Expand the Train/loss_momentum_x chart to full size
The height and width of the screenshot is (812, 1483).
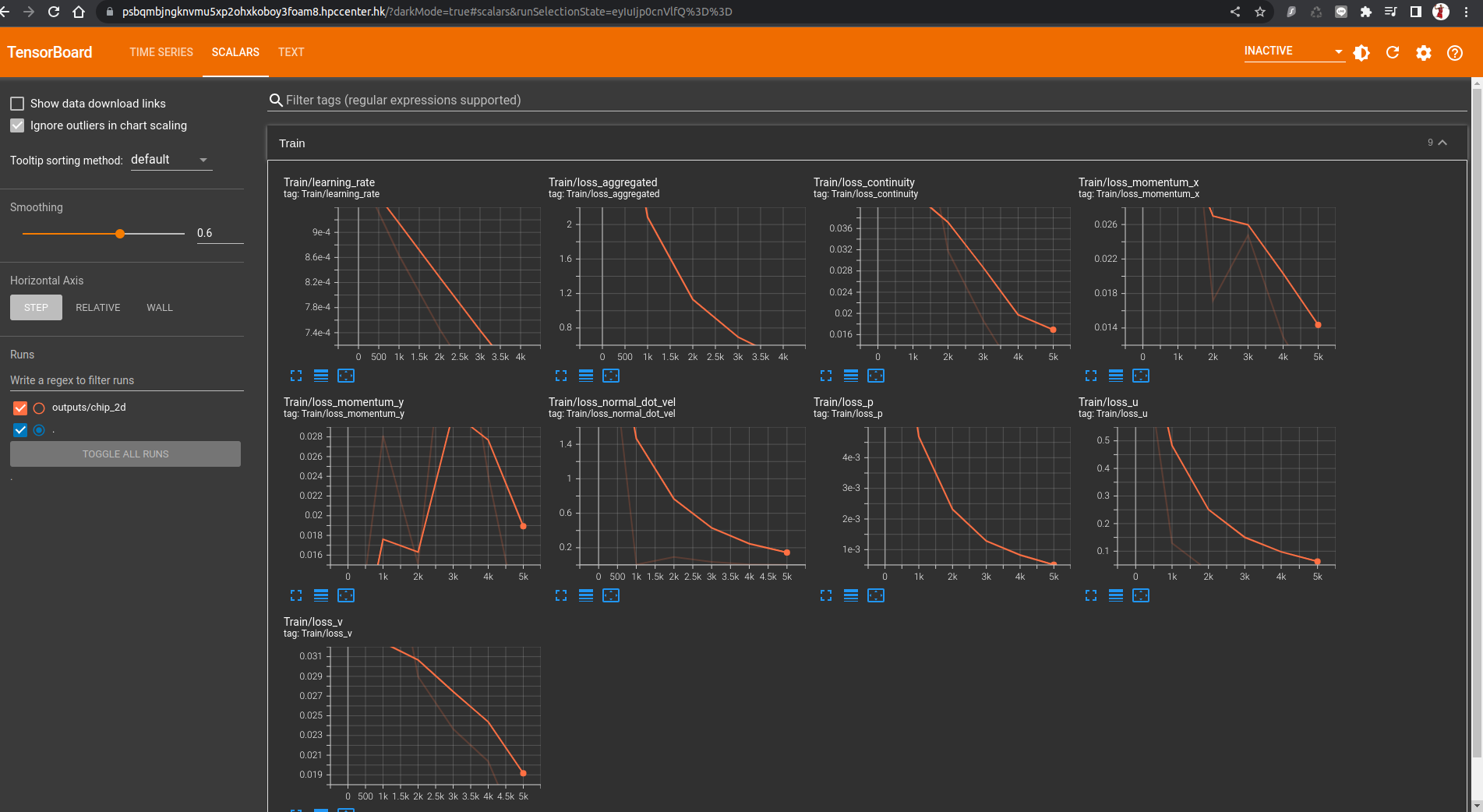(x=1091, y=376)
